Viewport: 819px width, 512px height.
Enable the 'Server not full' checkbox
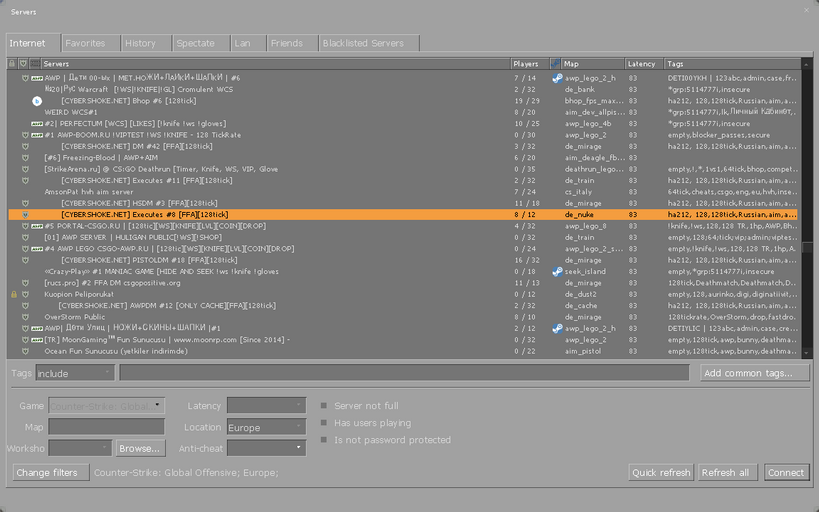324,406
